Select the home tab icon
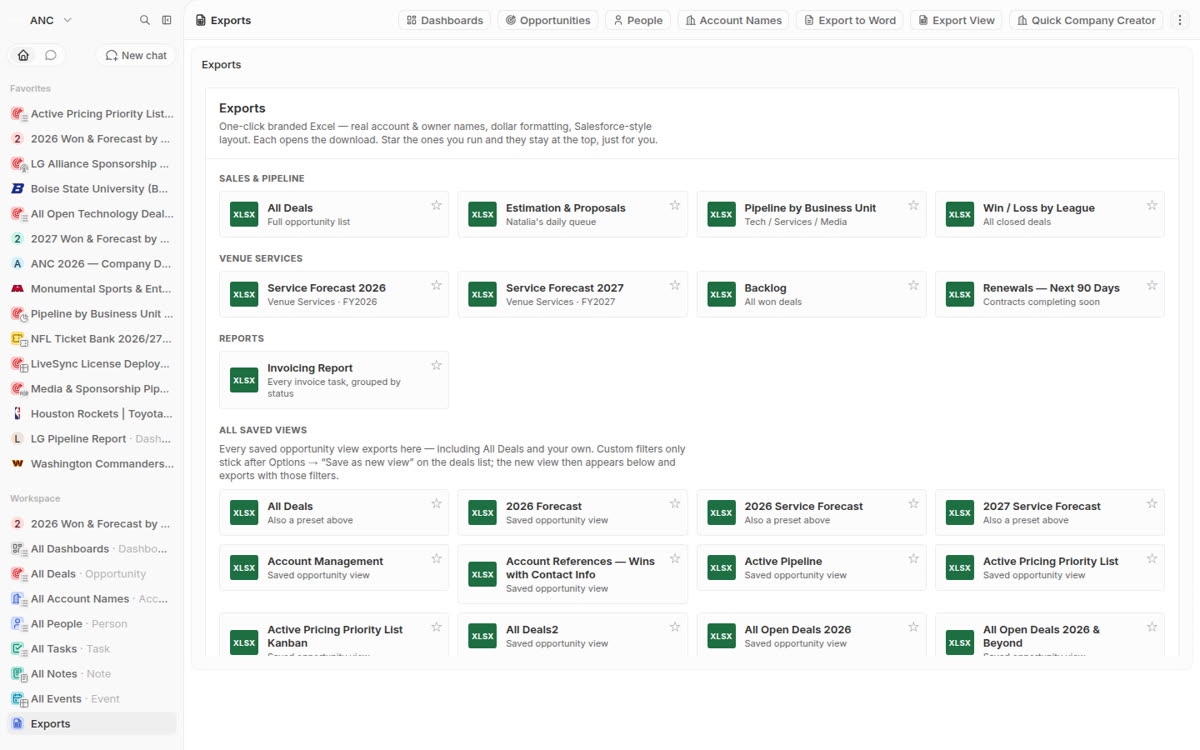Viewport: 1200px width, 750px height. tap(23, 55)
